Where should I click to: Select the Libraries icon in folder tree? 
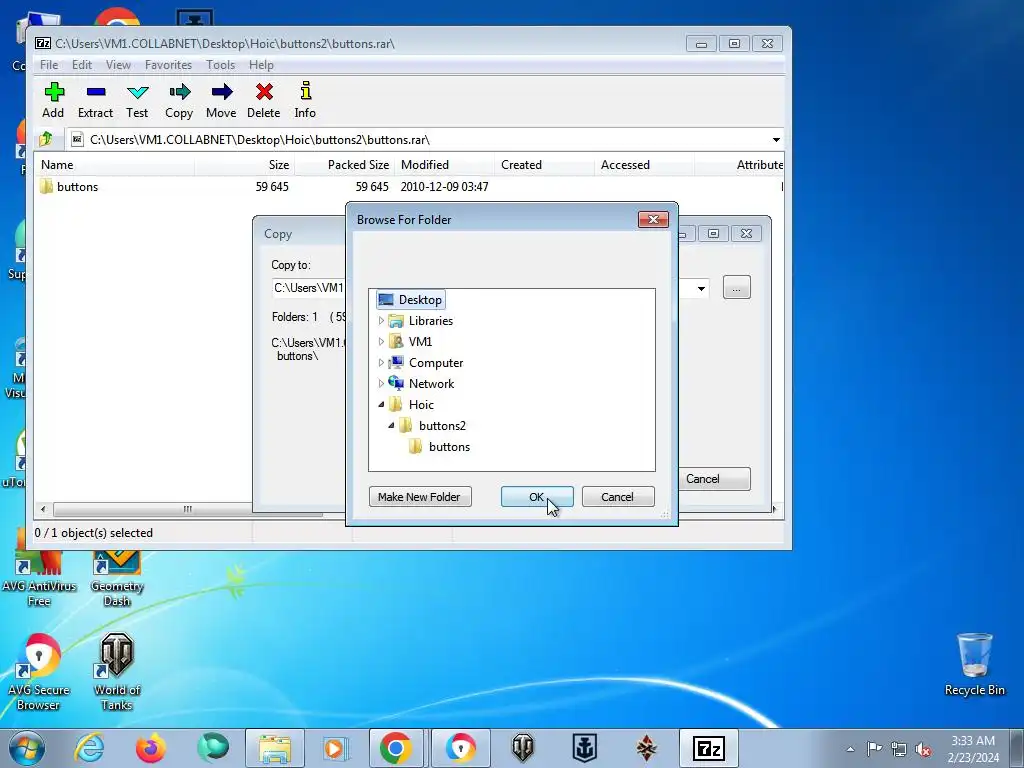pyautogui.click(x=396, y=321)
